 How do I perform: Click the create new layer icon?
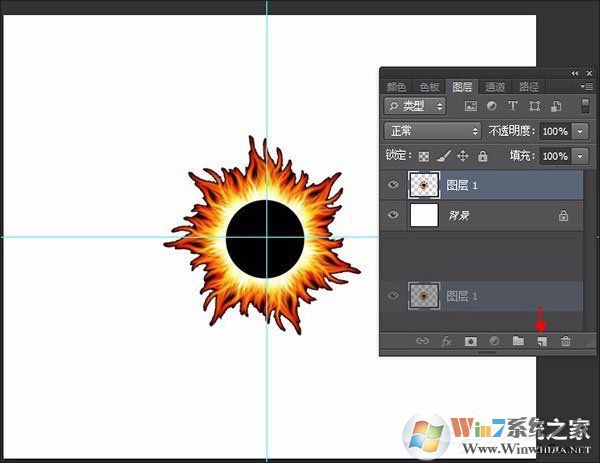tap(541, 342)
